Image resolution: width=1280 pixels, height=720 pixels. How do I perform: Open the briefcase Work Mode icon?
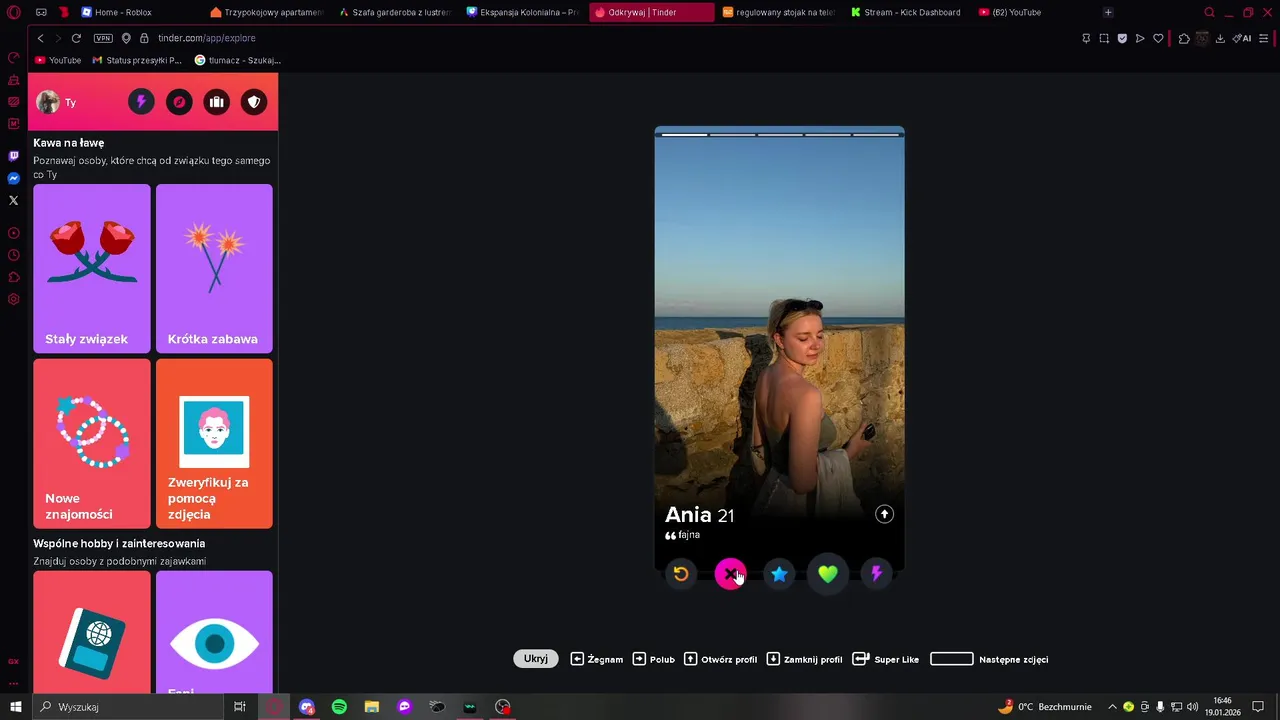[x=217, y=102]
